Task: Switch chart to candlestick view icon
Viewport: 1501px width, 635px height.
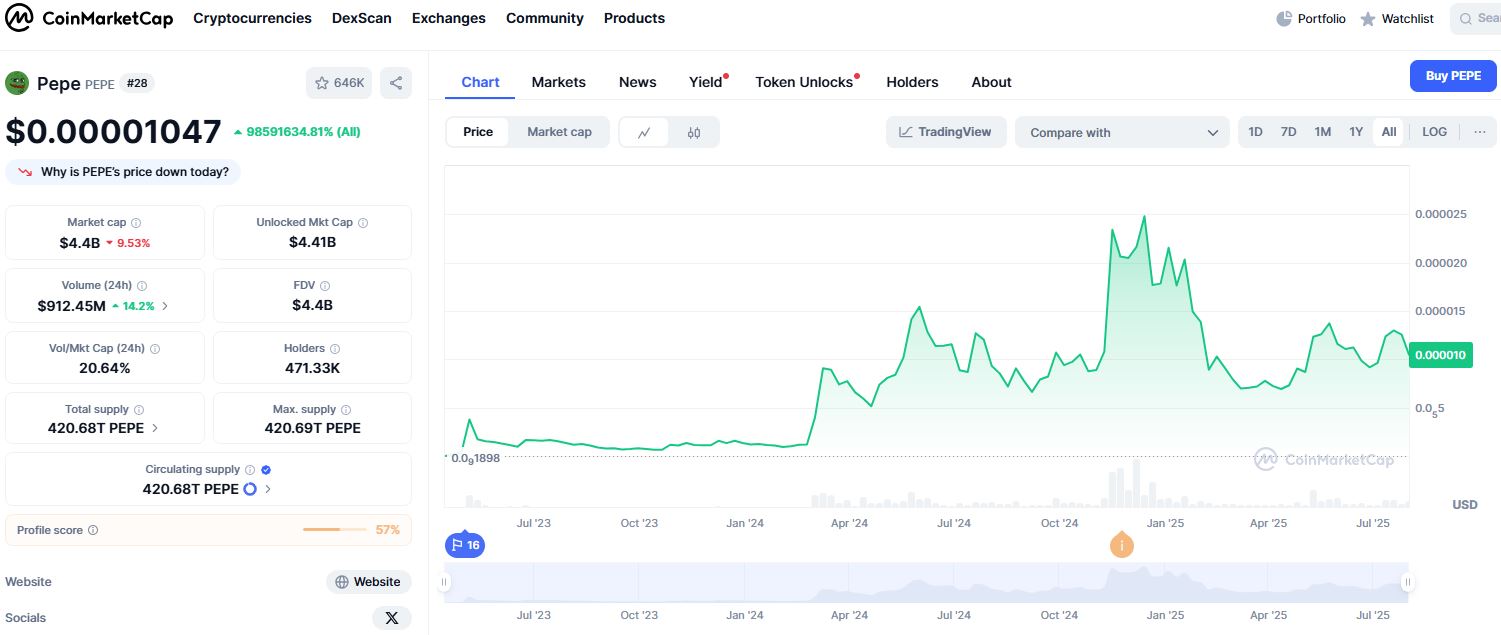Action: (x=694, y=132)
